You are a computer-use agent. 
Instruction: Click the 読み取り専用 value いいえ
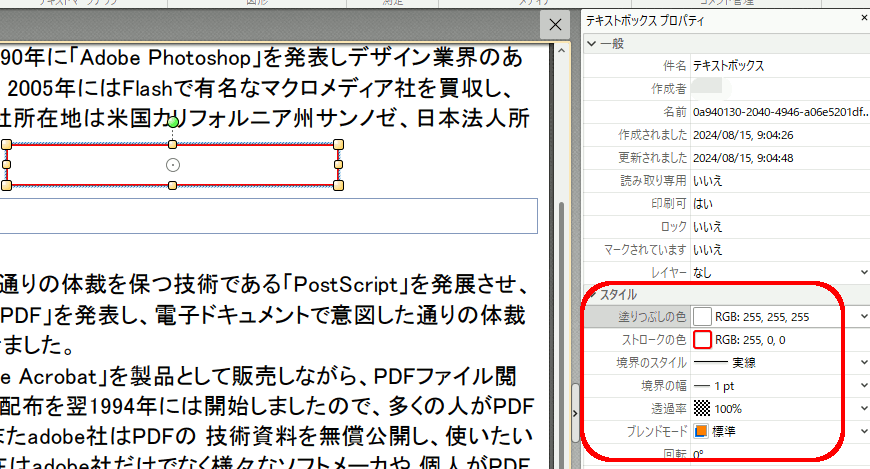click(707, 181)
